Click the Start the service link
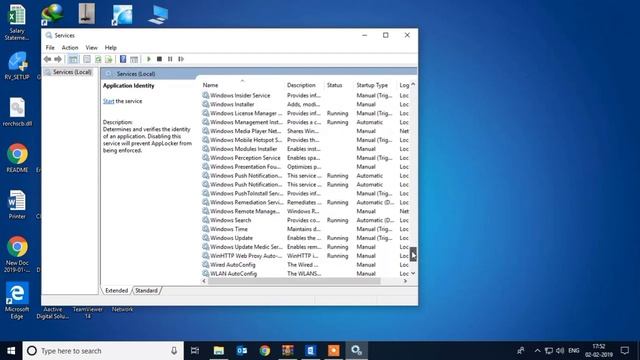The image size is (640, 360). [109, 101]
